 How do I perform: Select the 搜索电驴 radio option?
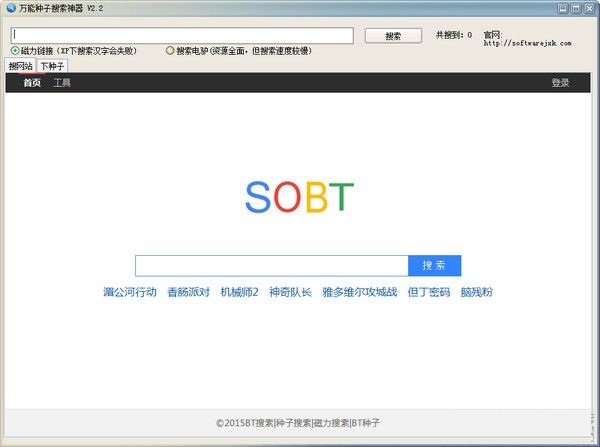point(170,51)
